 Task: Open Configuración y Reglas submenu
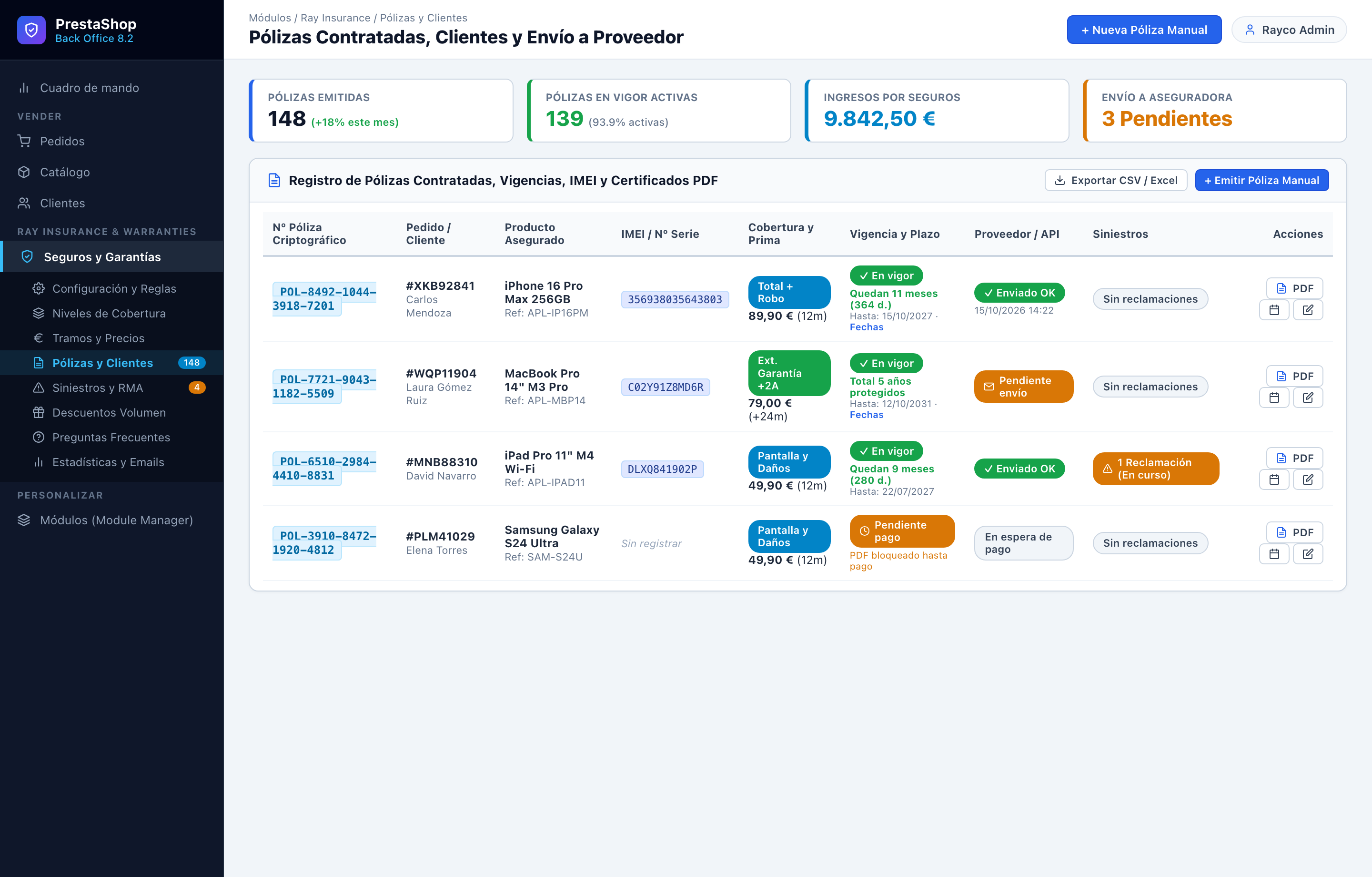click(x=111, y=288)
